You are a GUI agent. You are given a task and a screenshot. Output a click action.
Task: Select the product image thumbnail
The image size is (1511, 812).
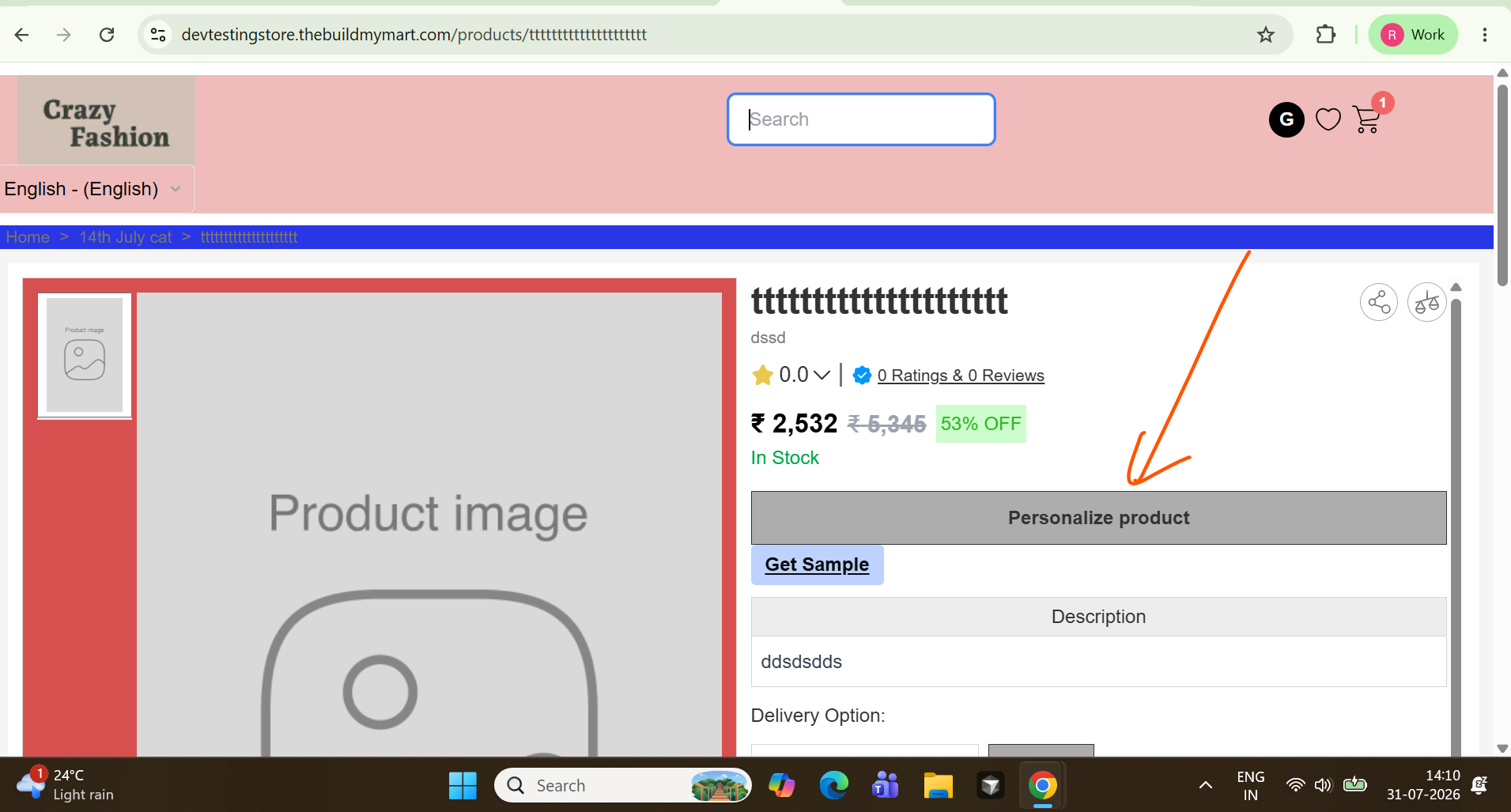pyautogui.click(x=85, y=355)
